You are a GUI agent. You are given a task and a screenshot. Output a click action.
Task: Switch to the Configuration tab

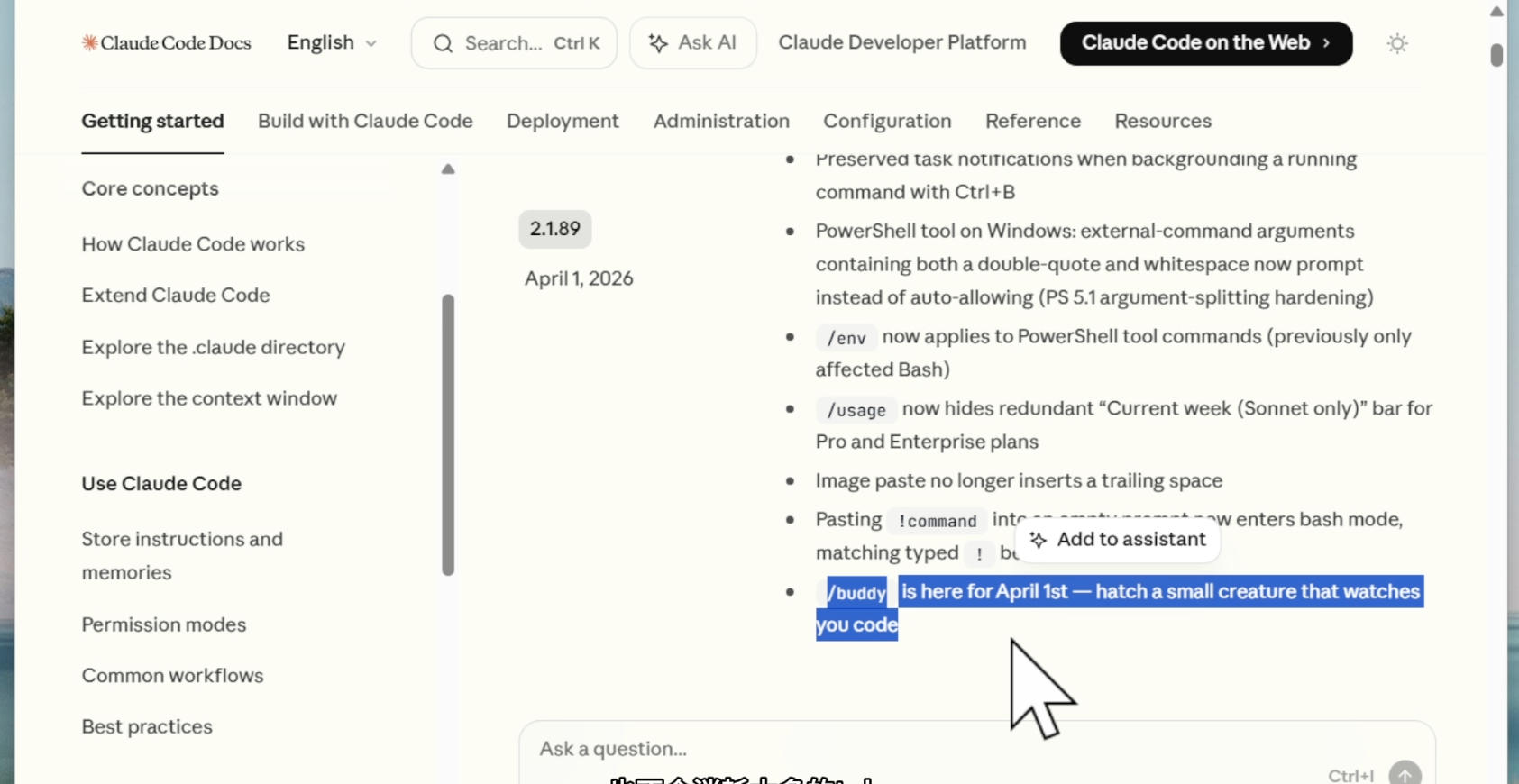(886, 121)
